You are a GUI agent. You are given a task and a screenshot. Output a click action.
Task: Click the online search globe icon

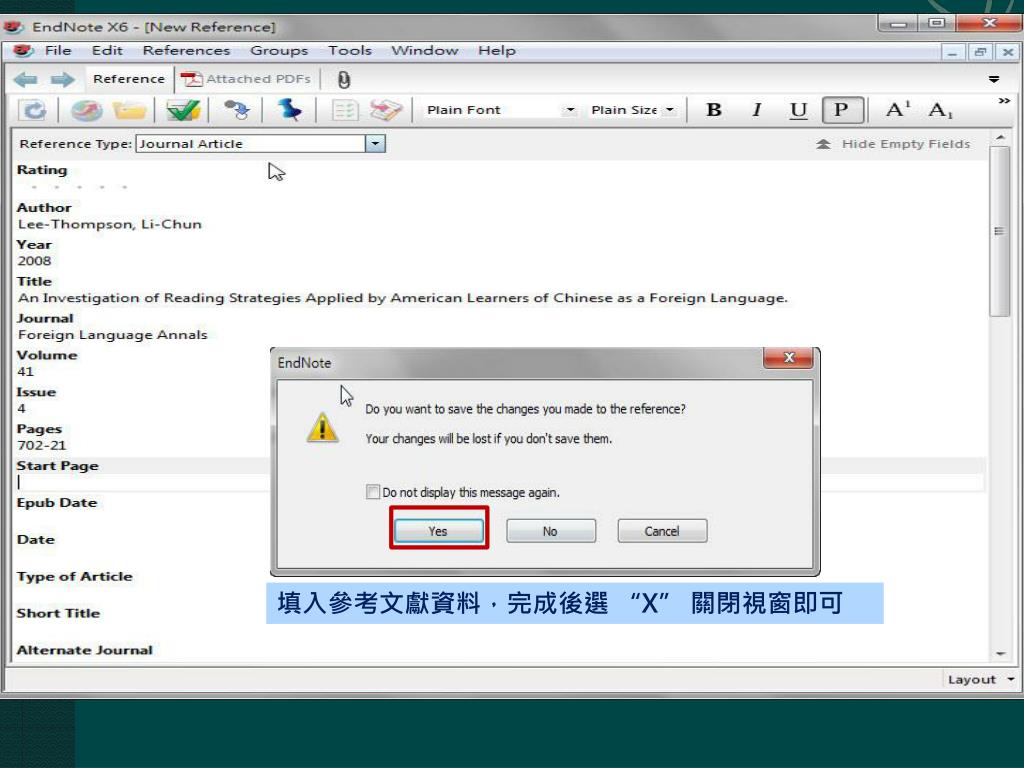[x=86, y=110]
